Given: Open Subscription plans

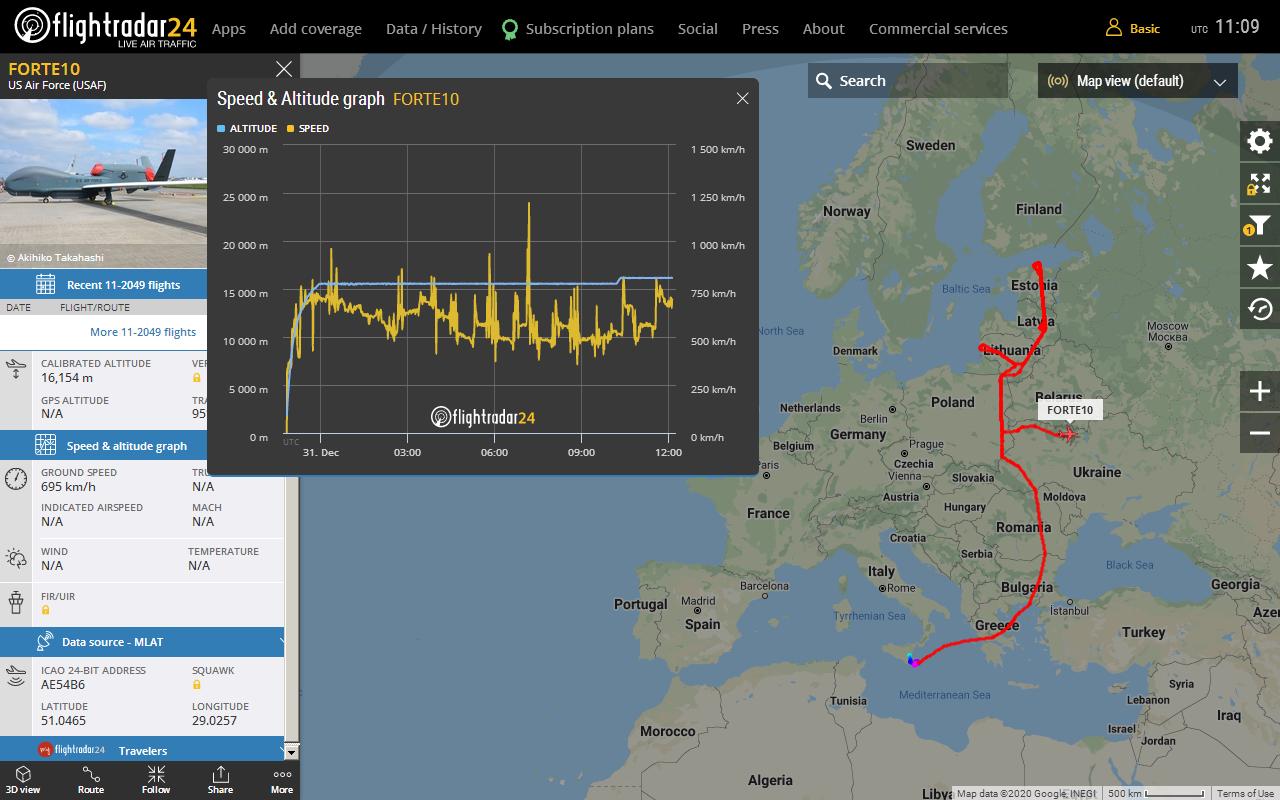Looking at the screenshot, I should click(578, 28).
